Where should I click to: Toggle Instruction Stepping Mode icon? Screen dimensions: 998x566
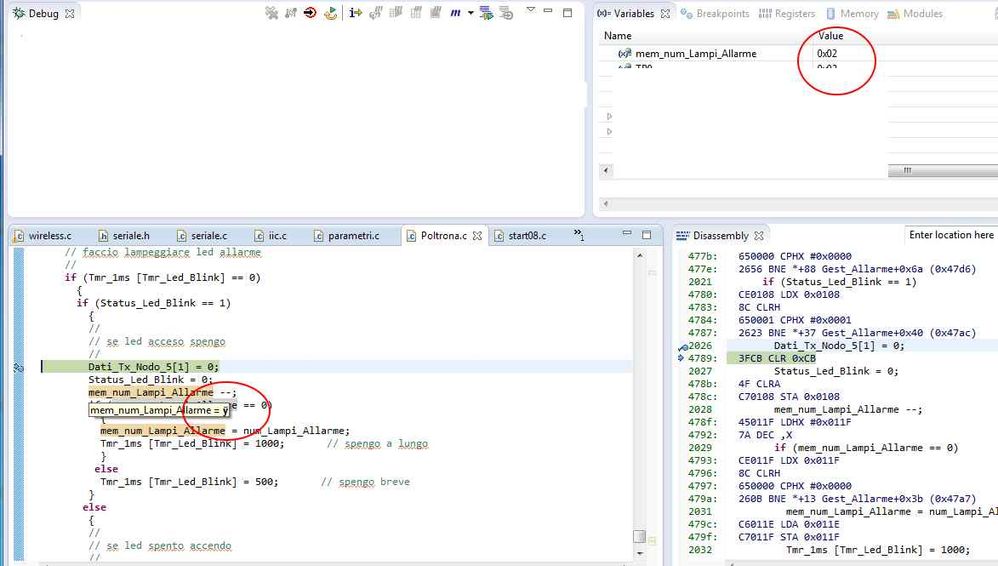355,13
